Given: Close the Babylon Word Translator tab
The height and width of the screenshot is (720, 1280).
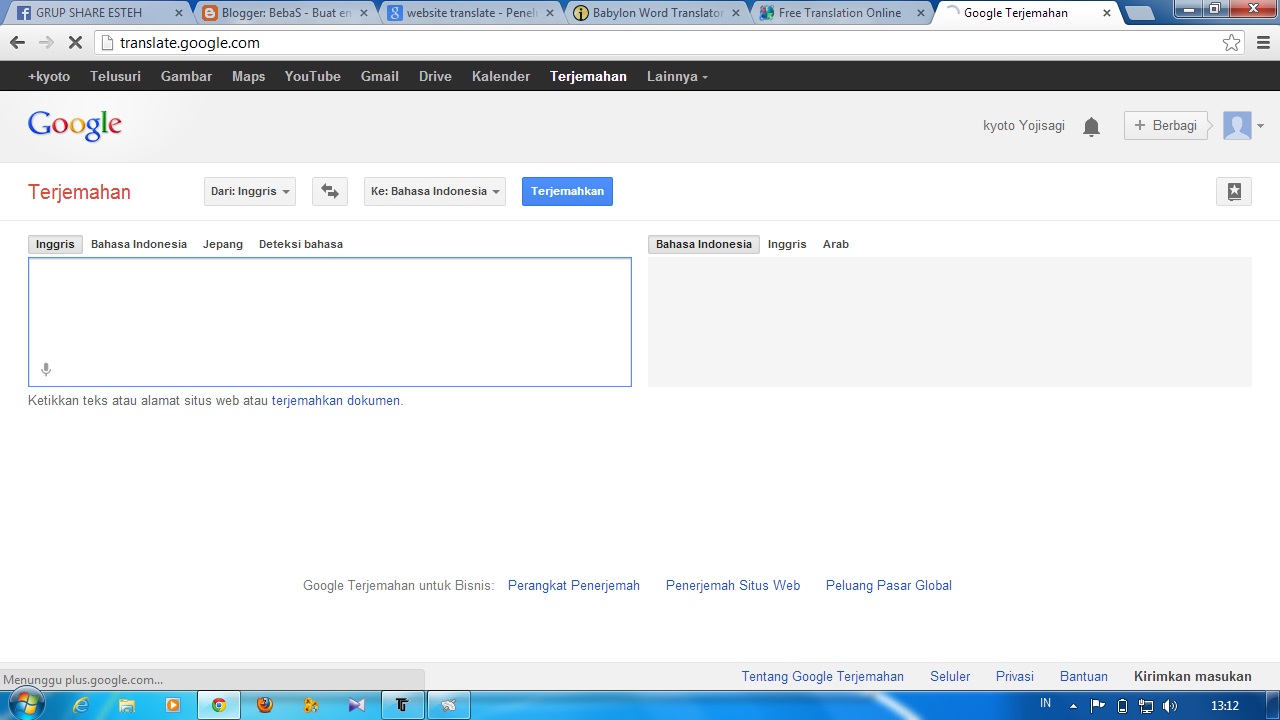Looking at the screenshot, I should (x=735, y=14).
